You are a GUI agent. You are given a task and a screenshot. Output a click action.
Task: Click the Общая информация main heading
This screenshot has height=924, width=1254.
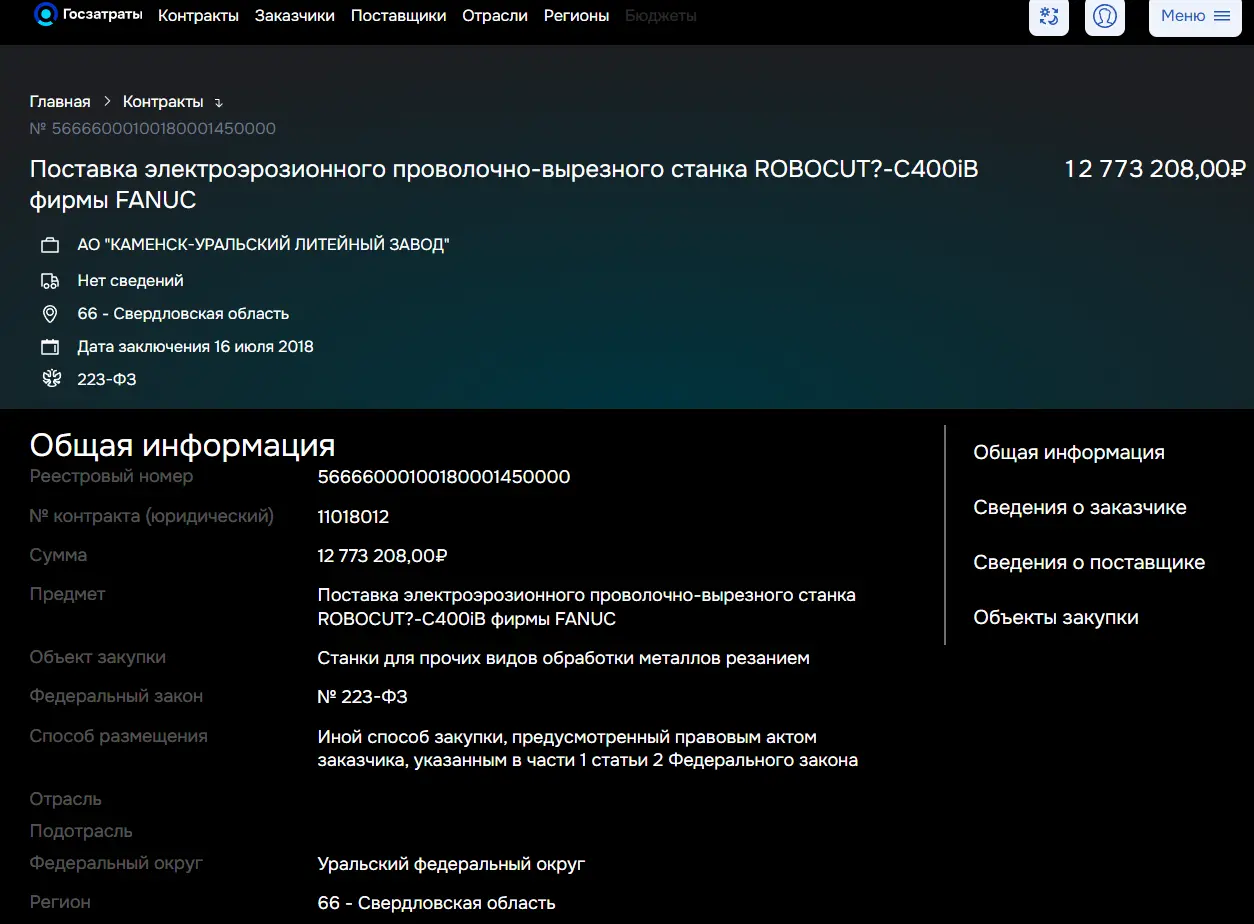(x=183, y=445)
